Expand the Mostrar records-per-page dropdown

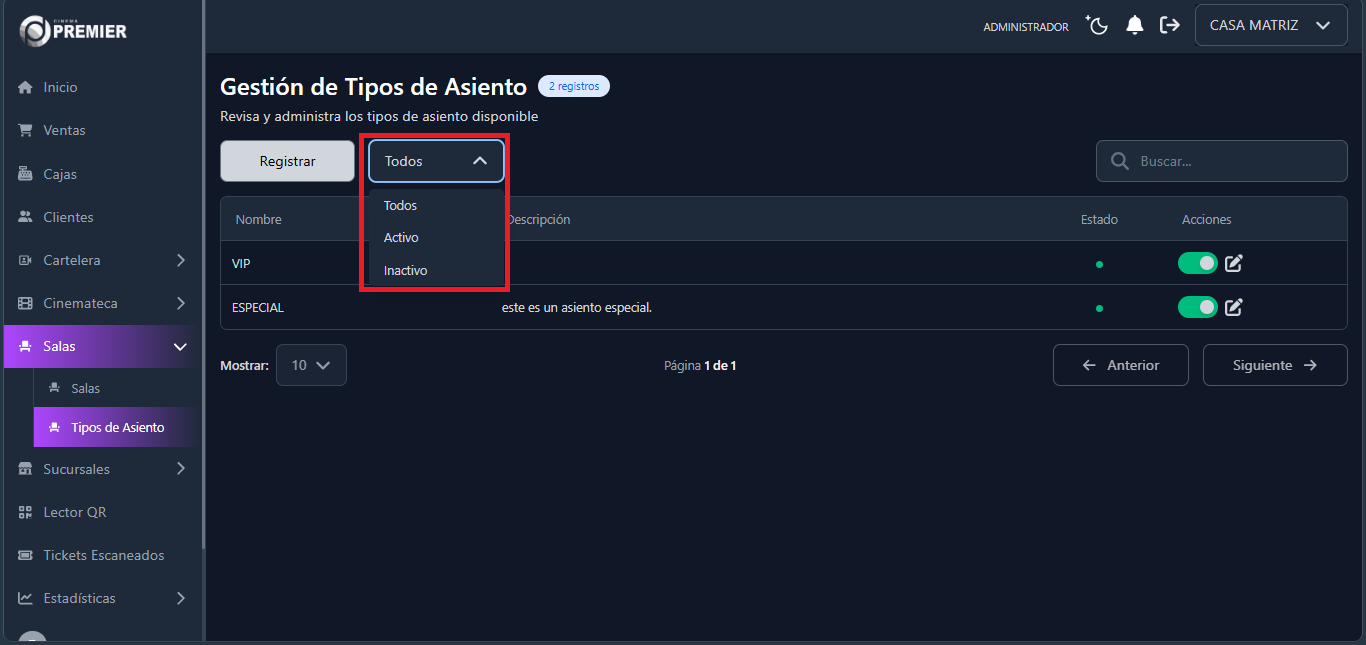tap(311, 365)
